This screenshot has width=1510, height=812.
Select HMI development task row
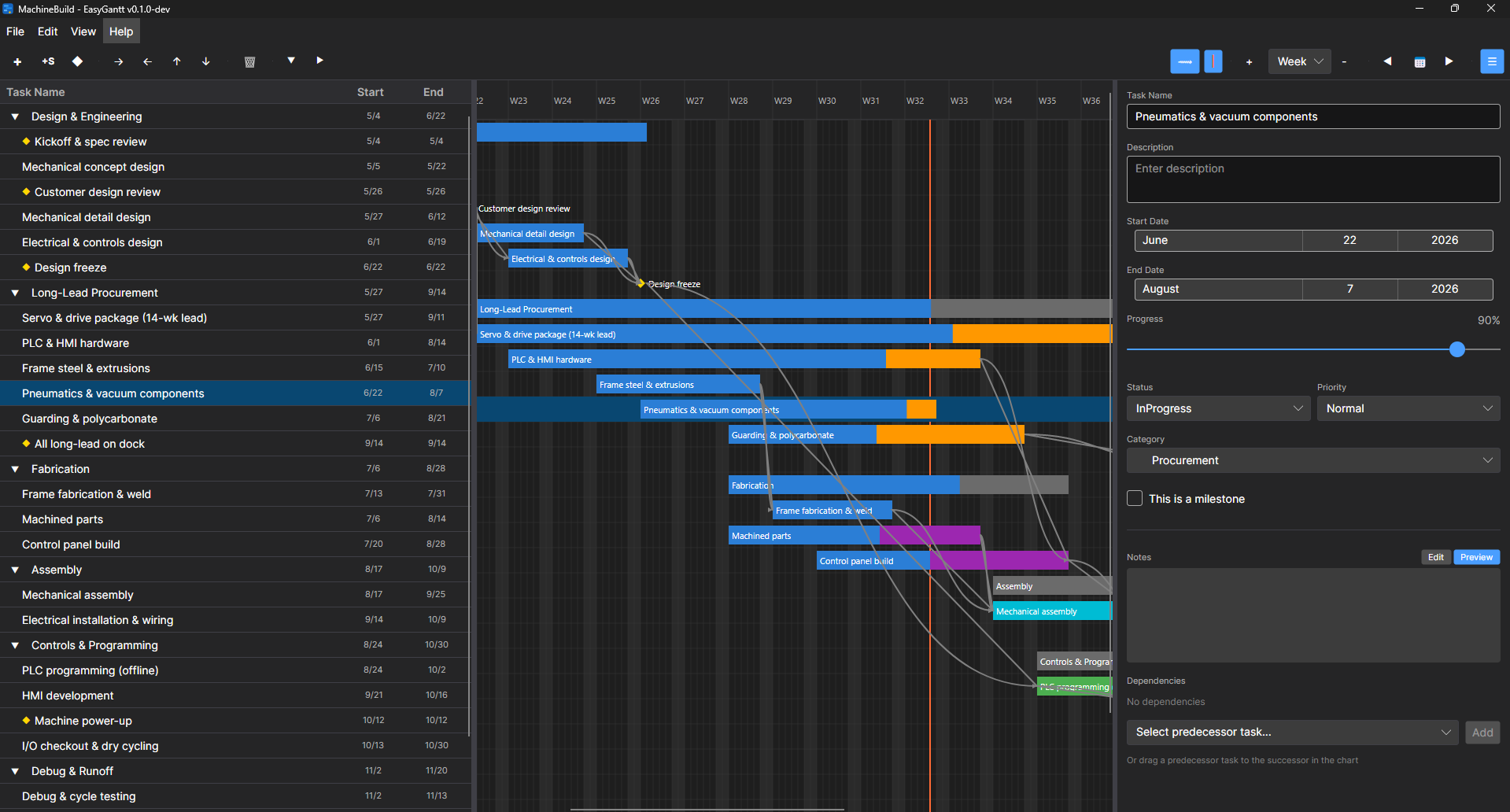[234, 696]
